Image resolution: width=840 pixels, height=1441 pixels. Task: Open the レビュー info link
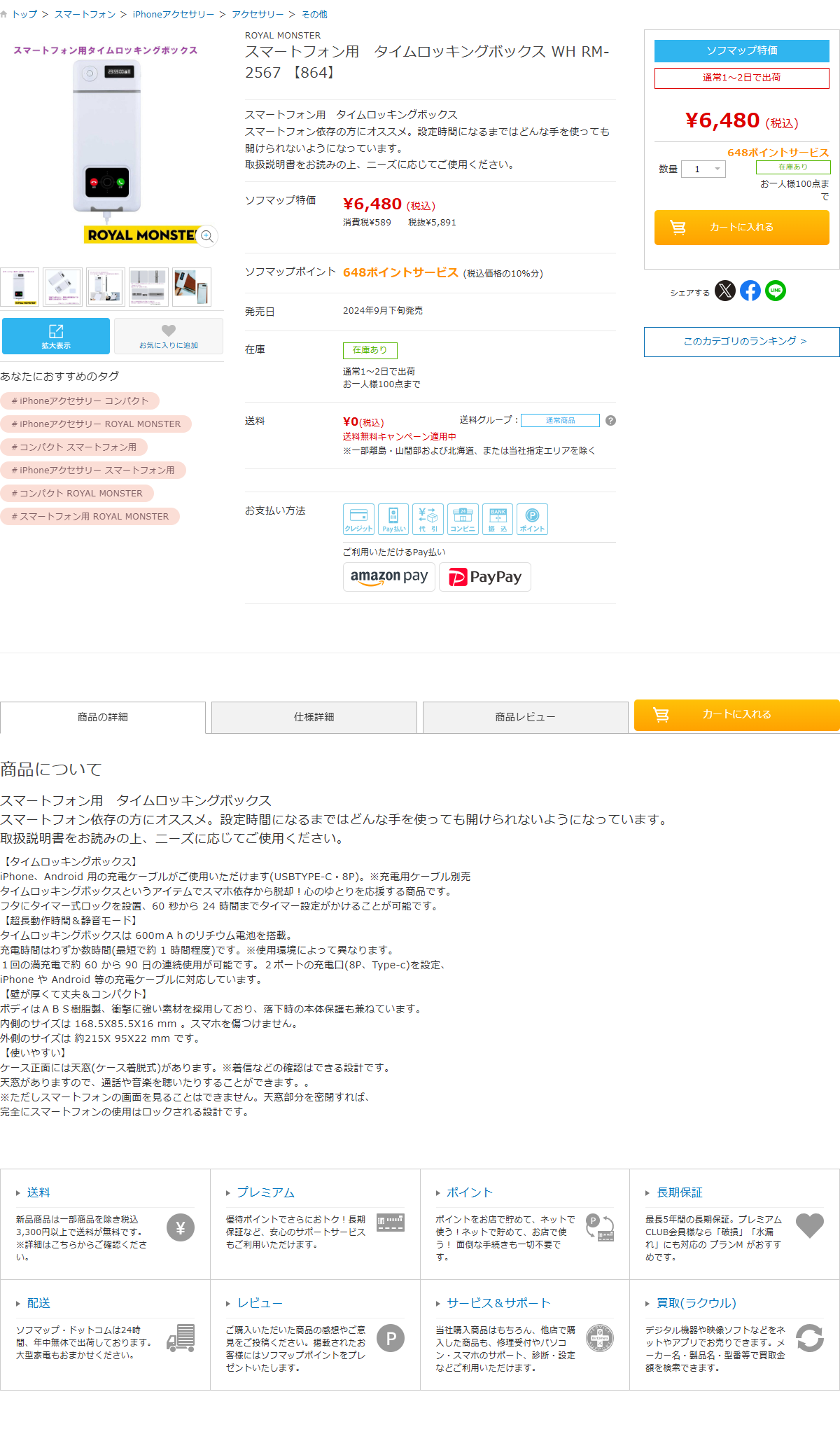click(x=260, y=1303)
